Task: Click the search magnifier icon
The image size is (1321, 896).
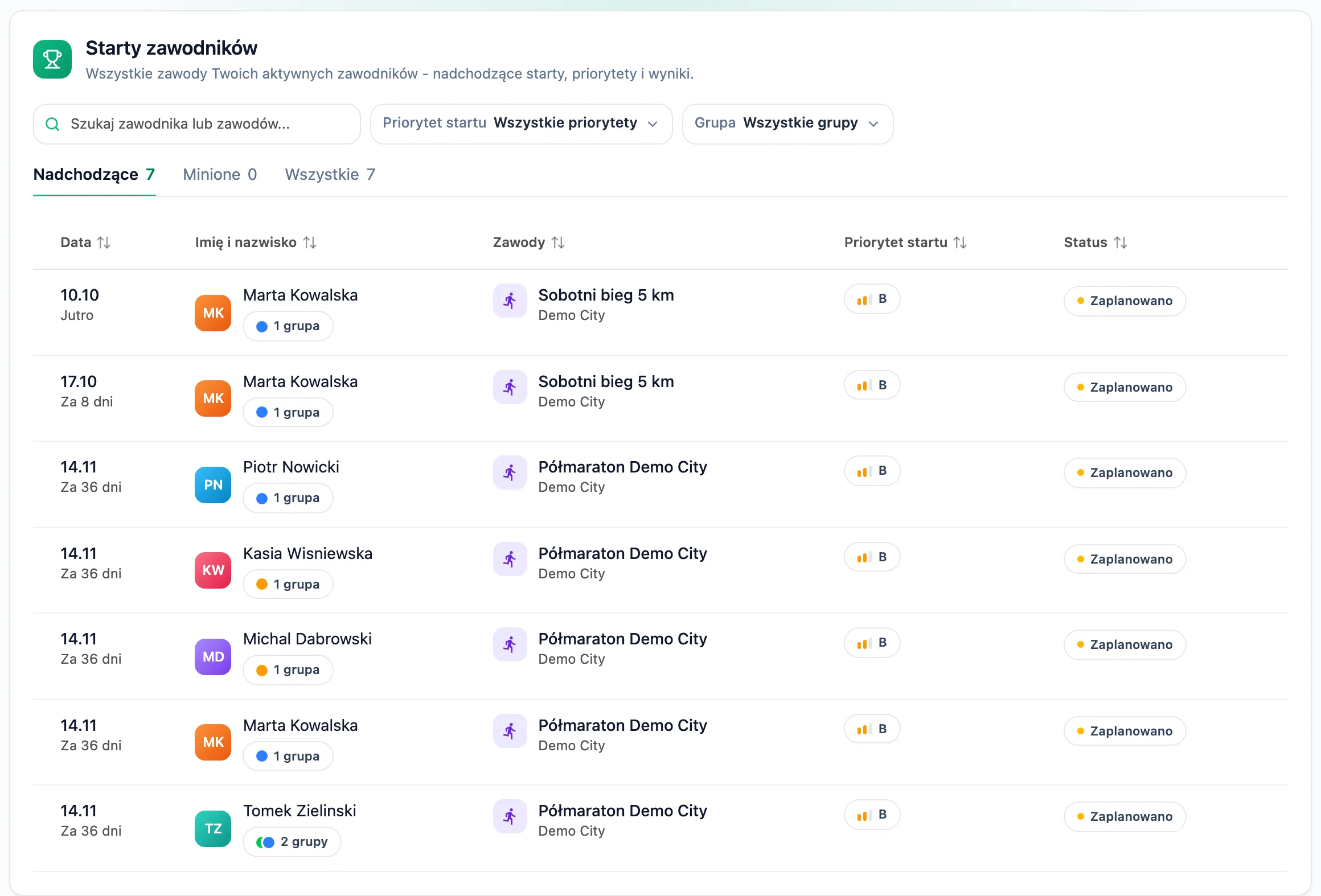Action: 52,124
